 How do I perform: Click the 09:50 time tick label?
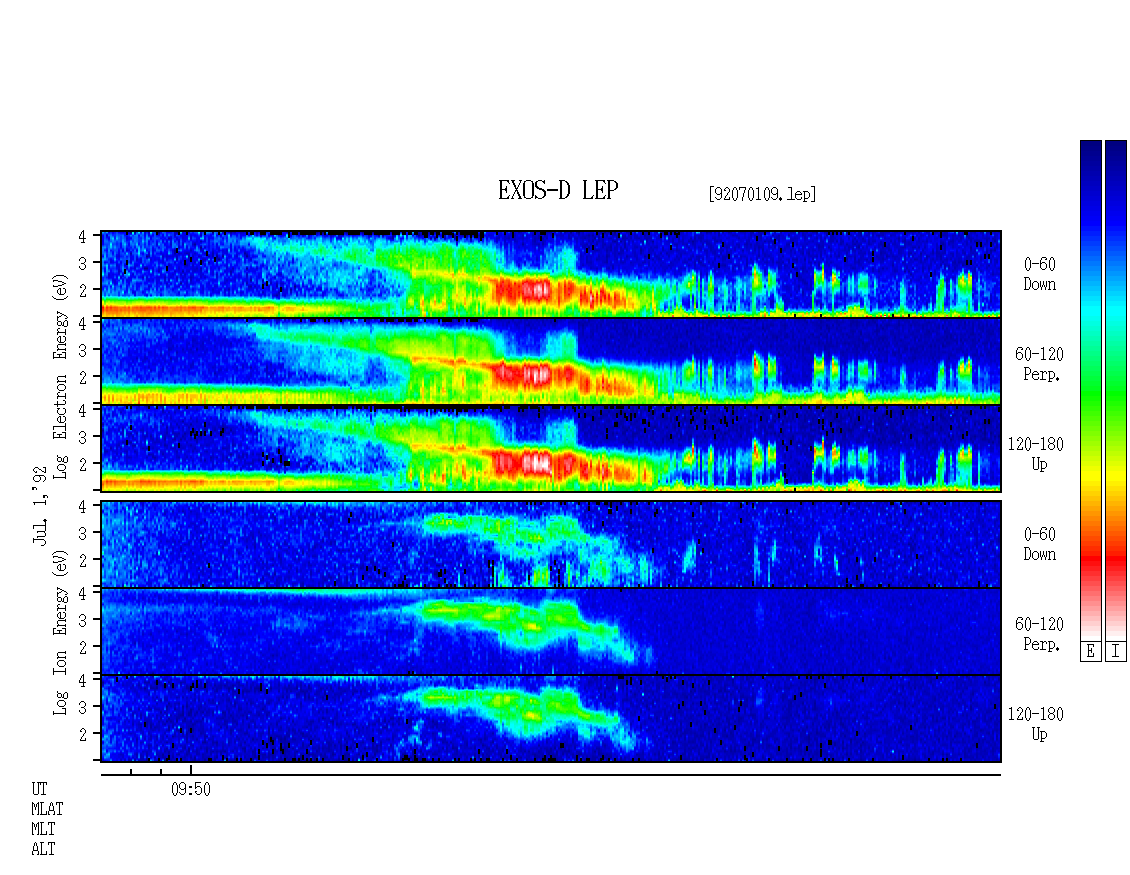tap(191, 789)
